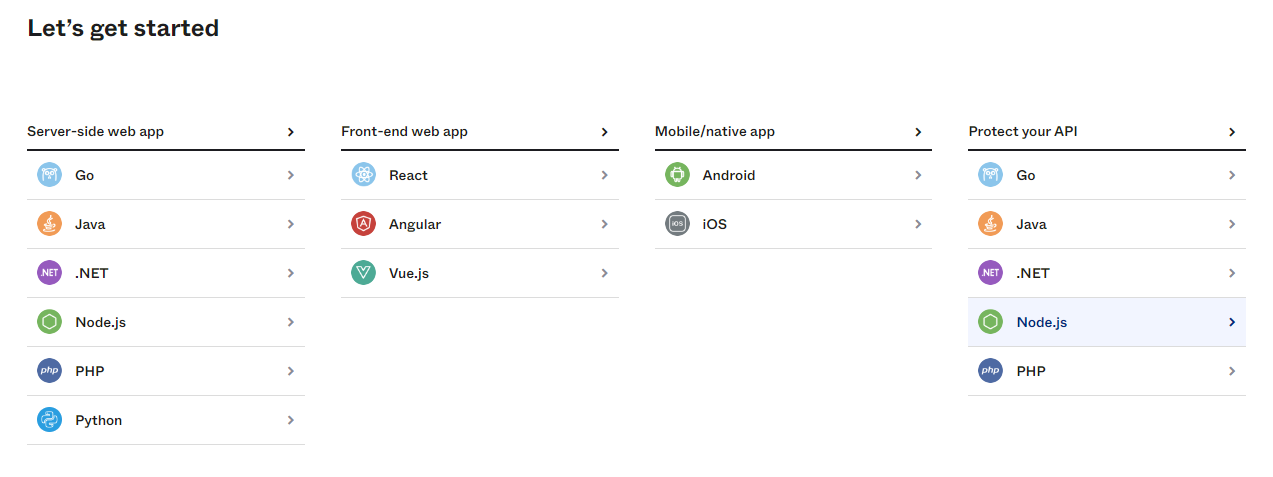Open .NET under Protect your API
The width and height of the screenshot is (1273, 477).
1107,273
